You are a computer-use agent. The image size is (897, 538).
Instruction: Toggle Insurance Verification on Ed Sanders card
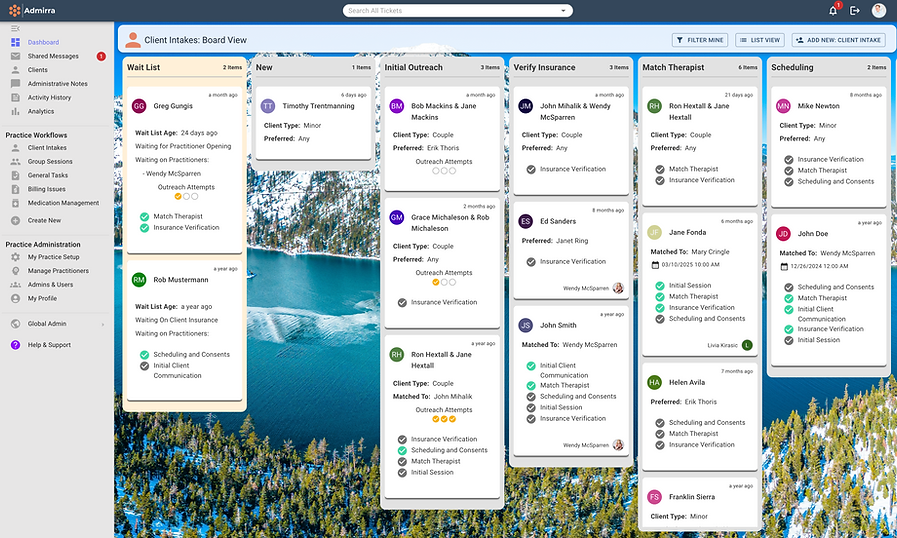531,262
